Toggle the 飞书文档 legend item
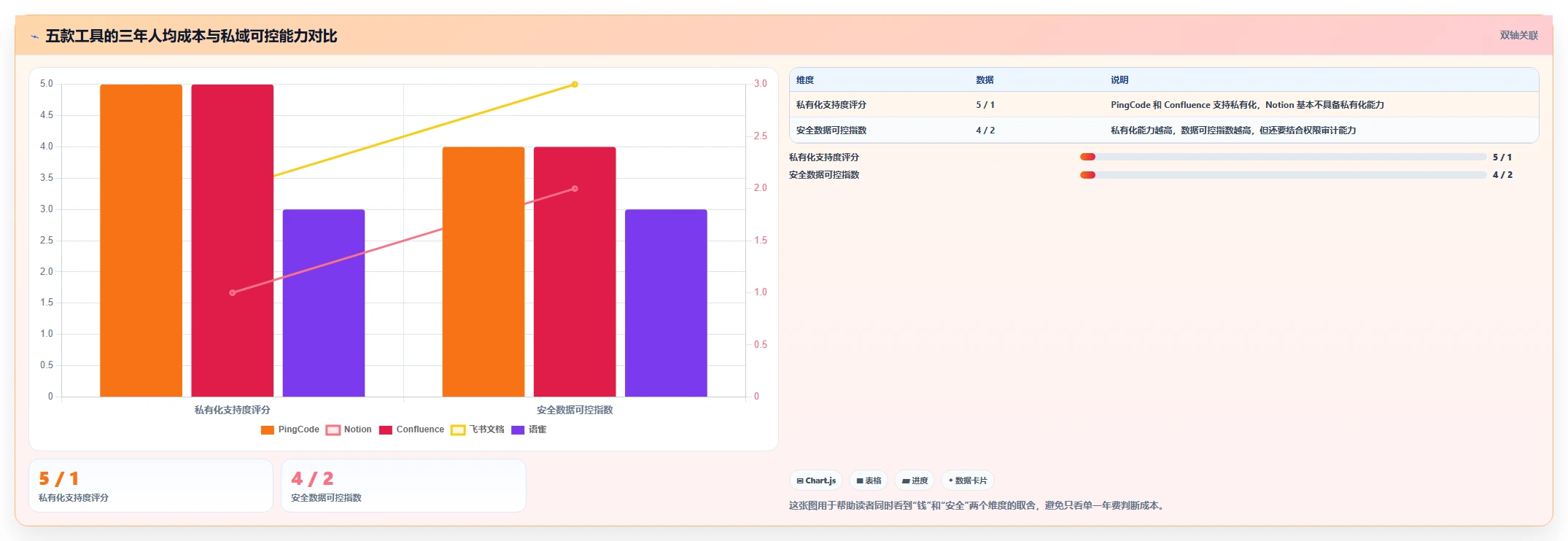Image resolution: width=1568 pixels, height=541 pixels. [x=478, y=429]
